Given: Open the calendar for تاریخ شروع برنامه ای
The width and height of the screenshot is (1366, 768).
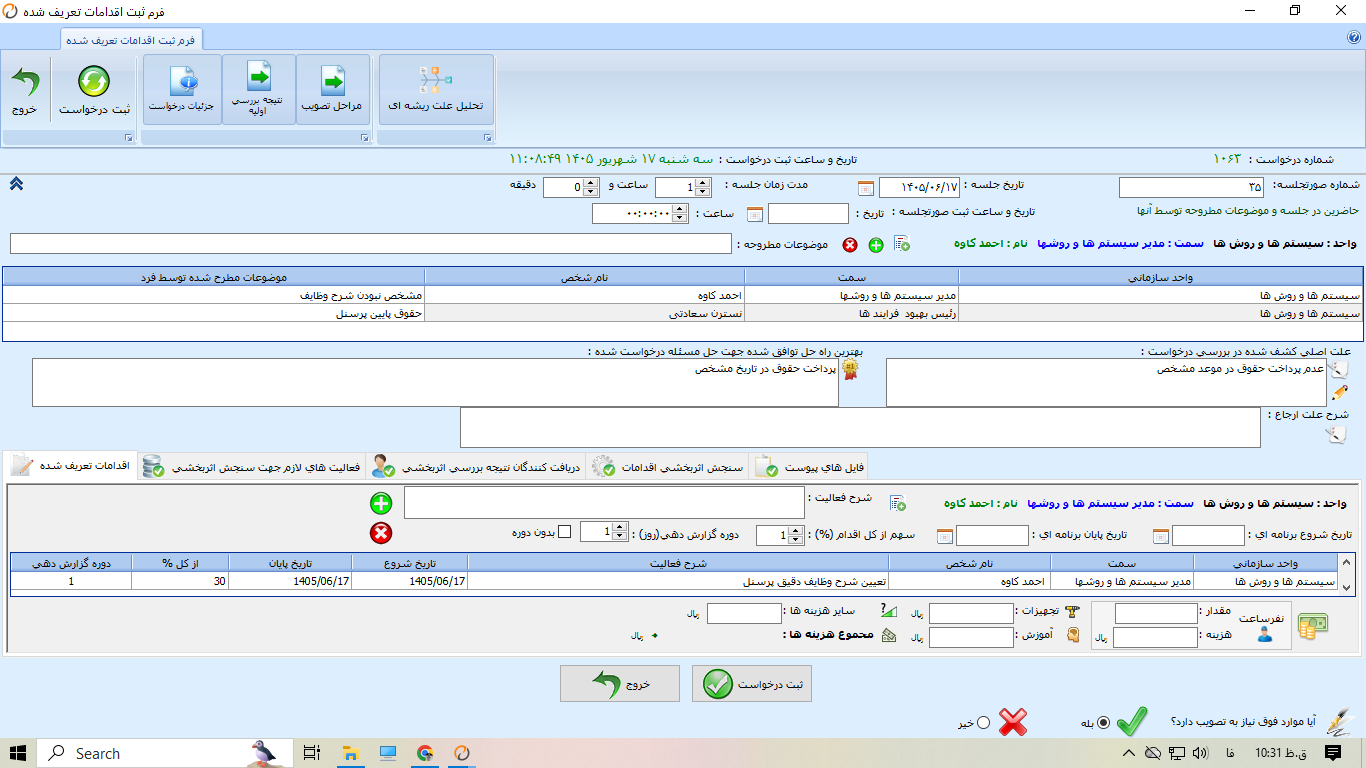Looking at the screenshot, I should point(1160,536).
